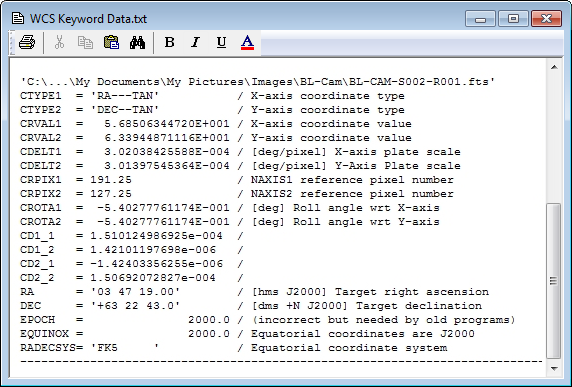Maximize the WCS Keyword Data window
572x387 pixels.
(x=513, y=19)
